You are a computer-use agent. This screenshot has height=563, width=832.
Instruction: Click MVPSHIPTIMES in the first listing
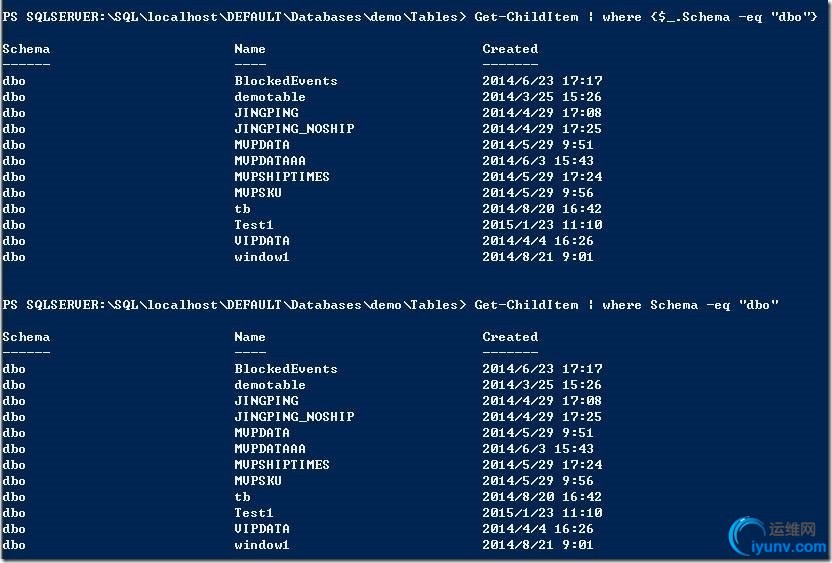pos(282,177)
